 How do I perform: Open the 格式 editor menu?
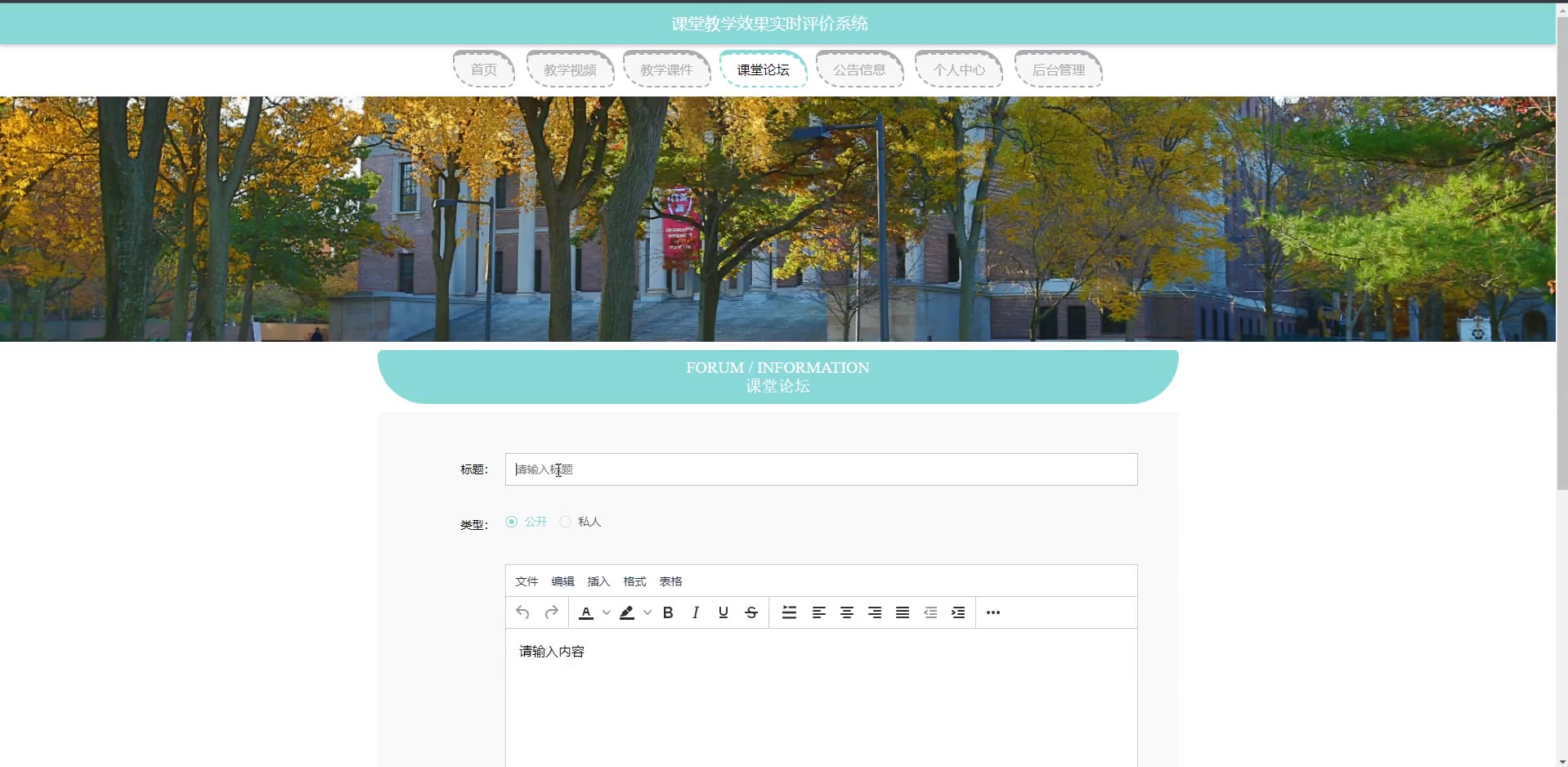click(634, 581)
